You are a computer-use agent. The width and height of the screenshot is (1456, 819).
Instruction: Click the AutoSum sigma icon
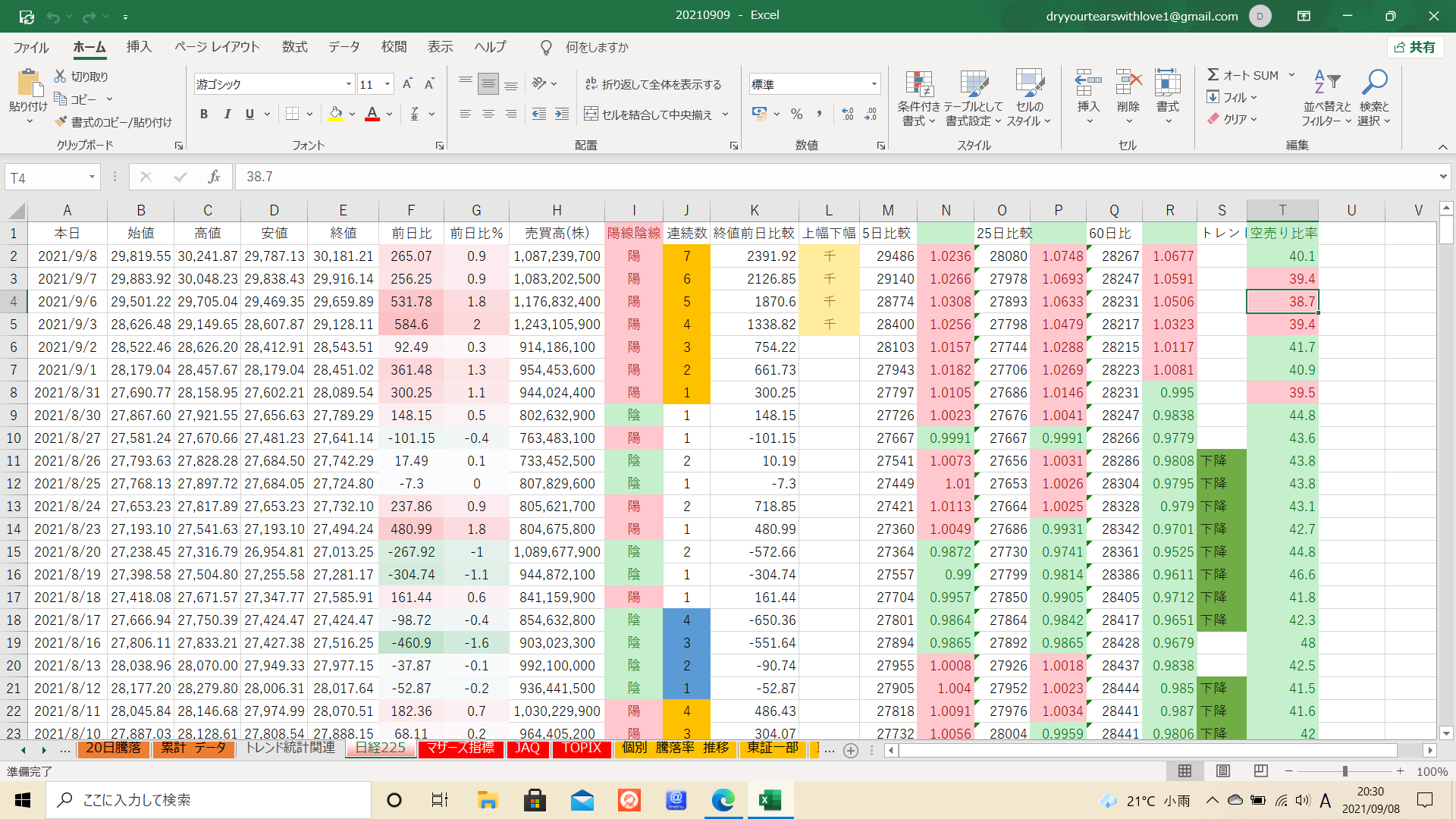point(1213,75)
